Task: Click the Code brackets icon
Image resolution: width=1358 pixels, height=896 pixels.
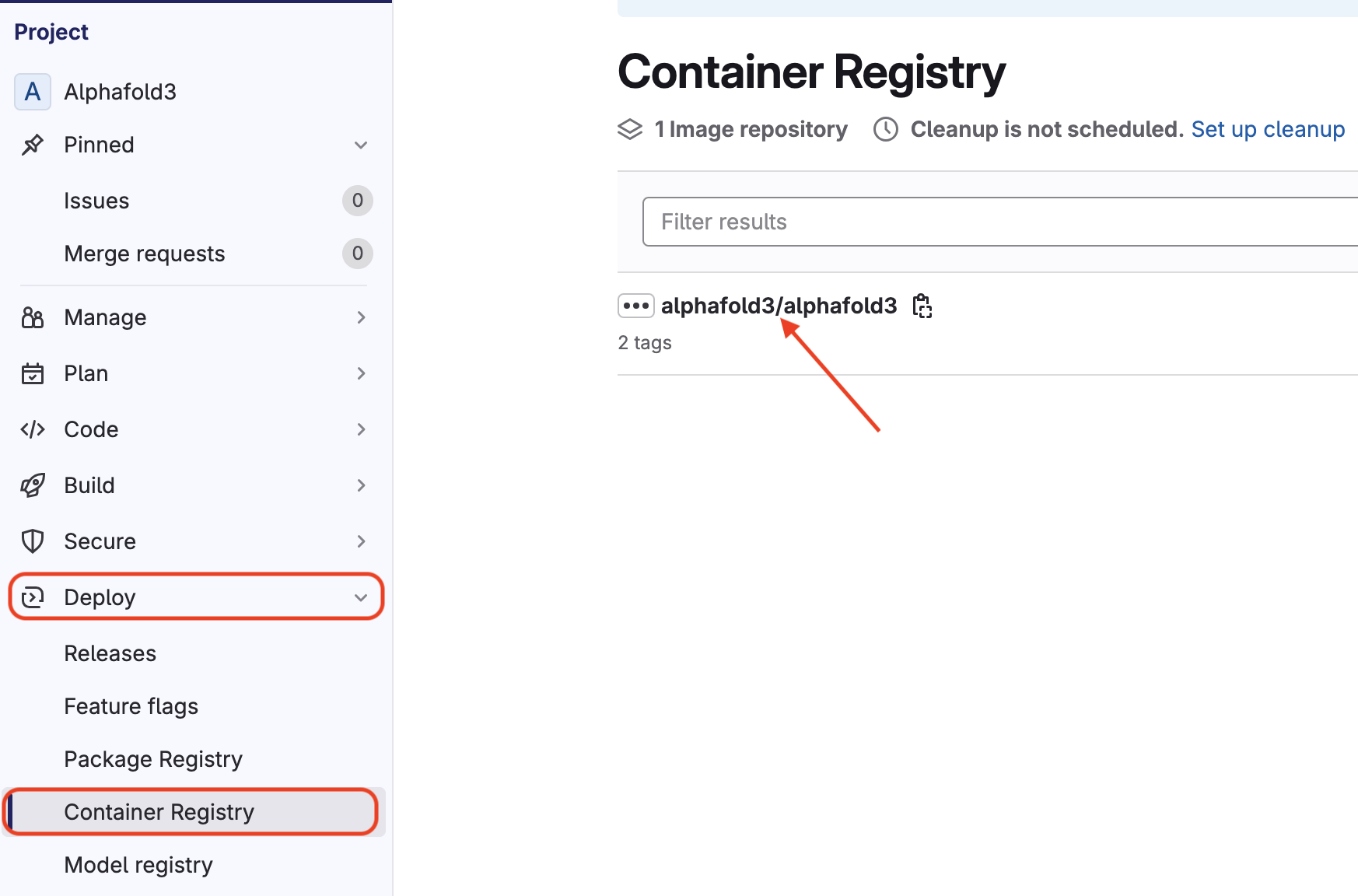Action: (x=33, y=429)
